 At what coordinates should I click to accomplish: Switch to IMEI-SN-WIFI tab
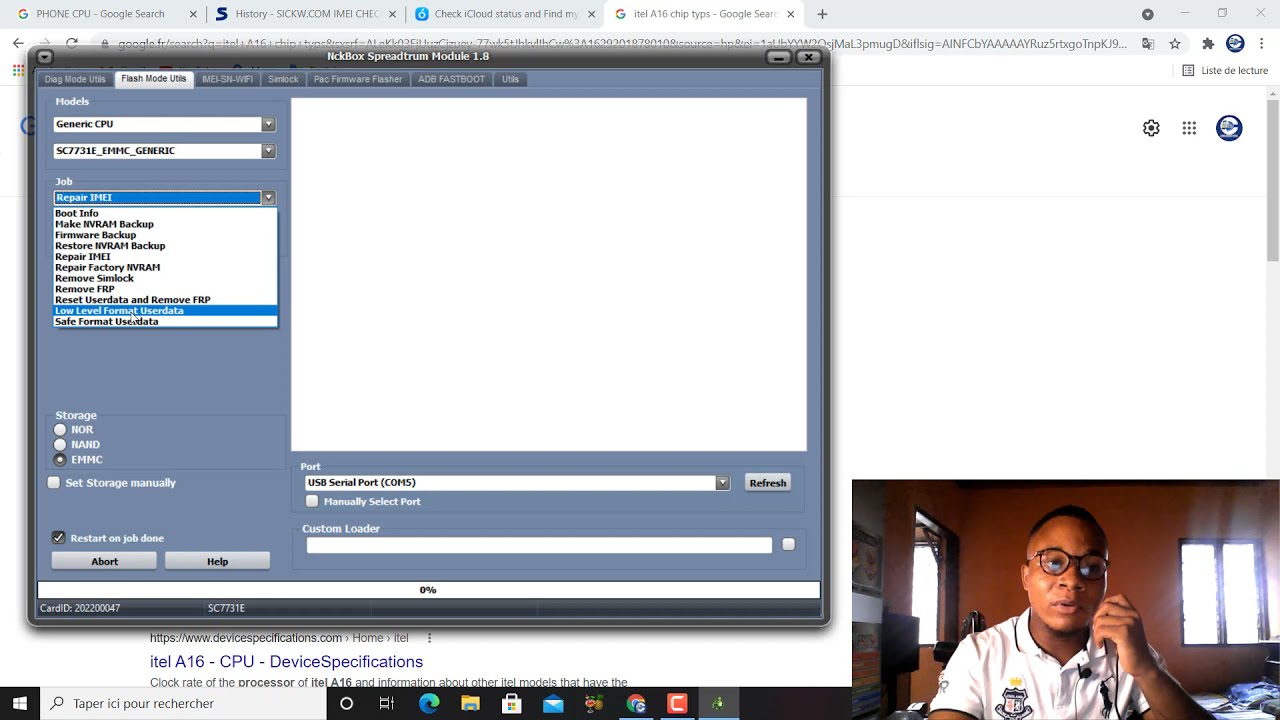227,79
